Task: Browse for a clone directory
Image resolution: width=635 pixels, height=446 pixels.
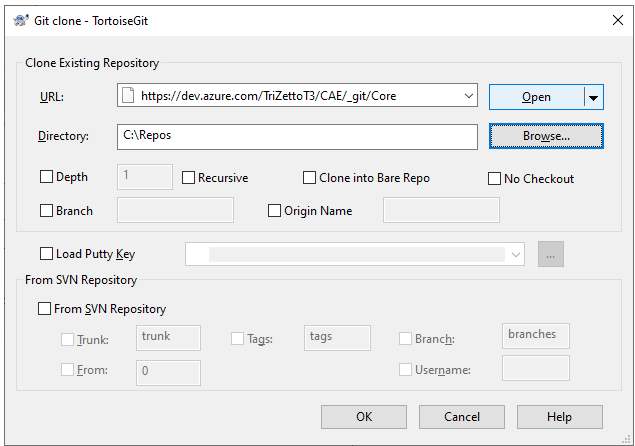Action: pos(545,135)
